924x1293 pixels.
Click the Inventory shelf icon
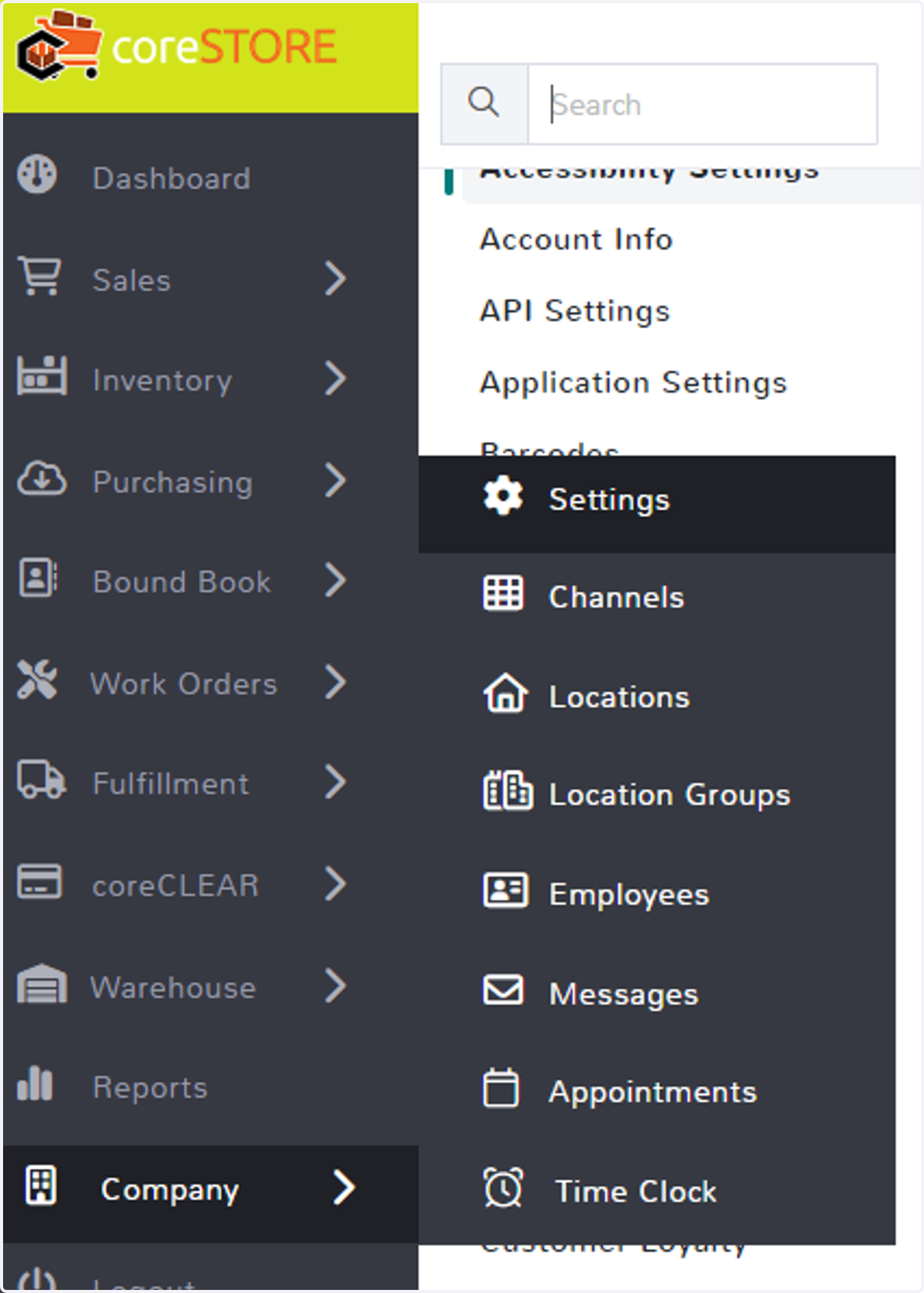point(42,376)
